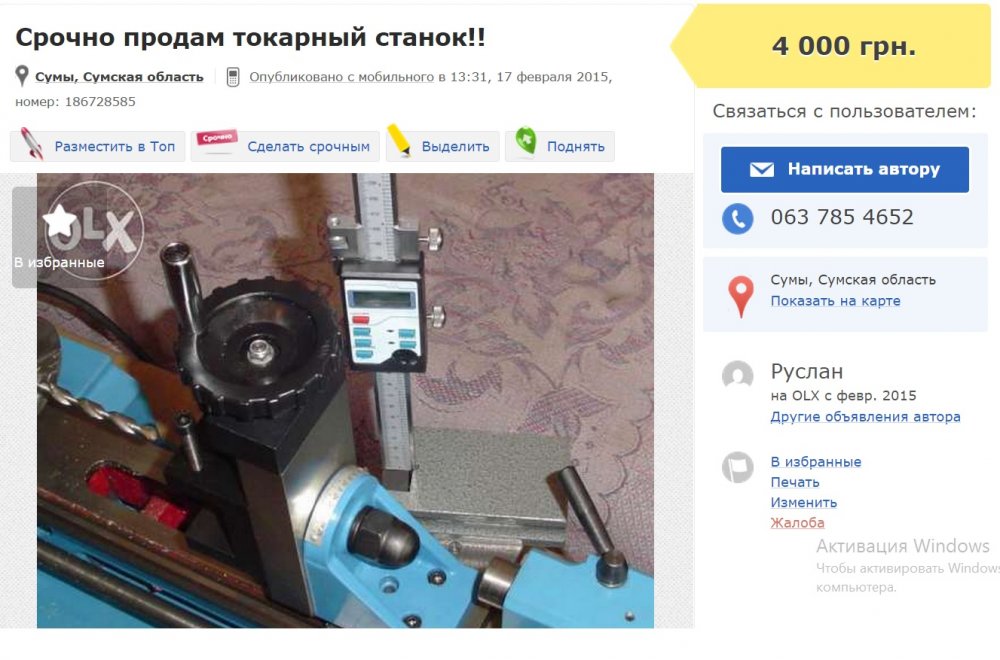Report the ad via the Жалоба link

797,523
